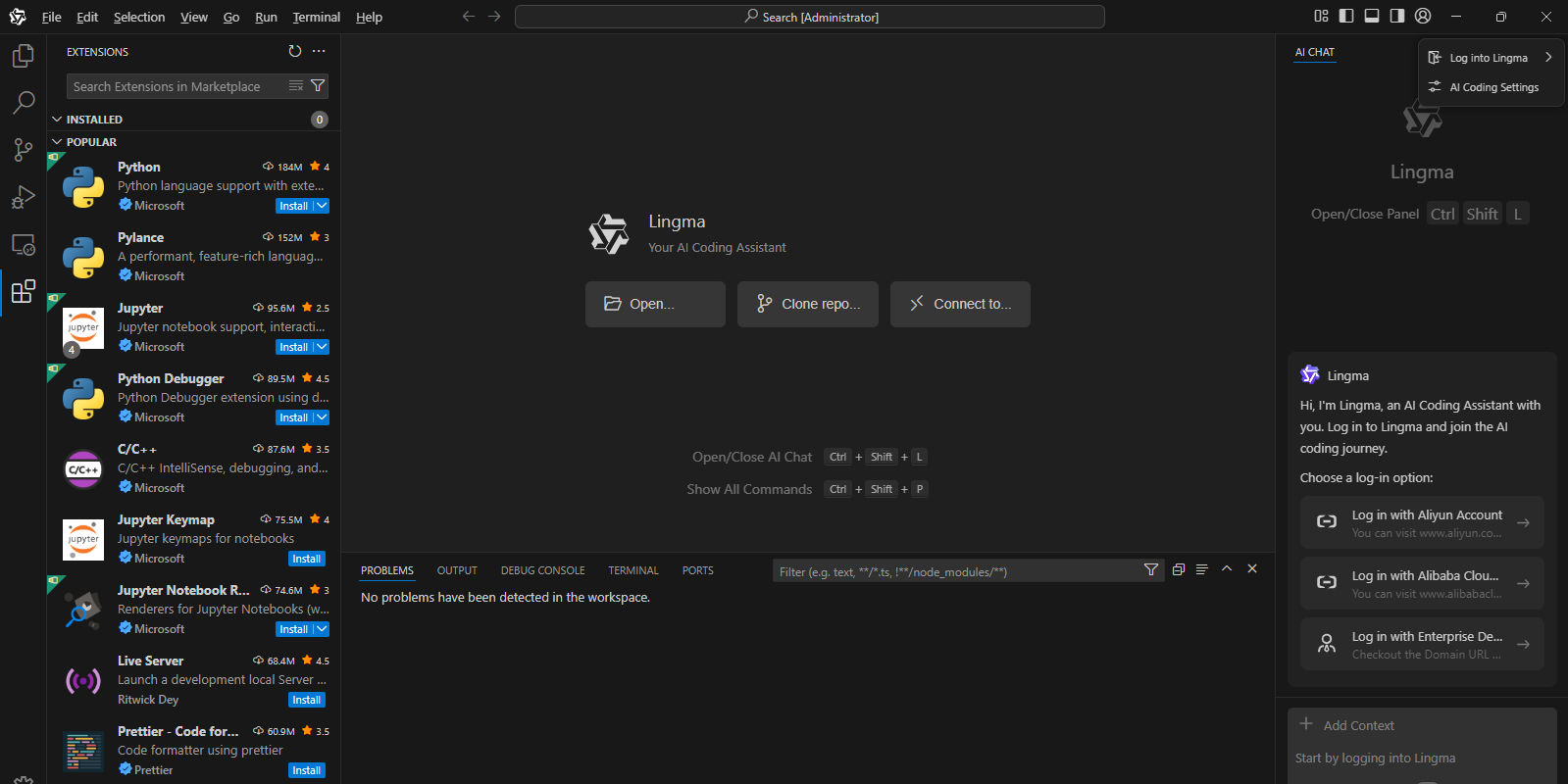The width and height of the screenshot is (1568, 784).
Task: Toggle the secondary side bar layout button
Action: coord(1397,16)
